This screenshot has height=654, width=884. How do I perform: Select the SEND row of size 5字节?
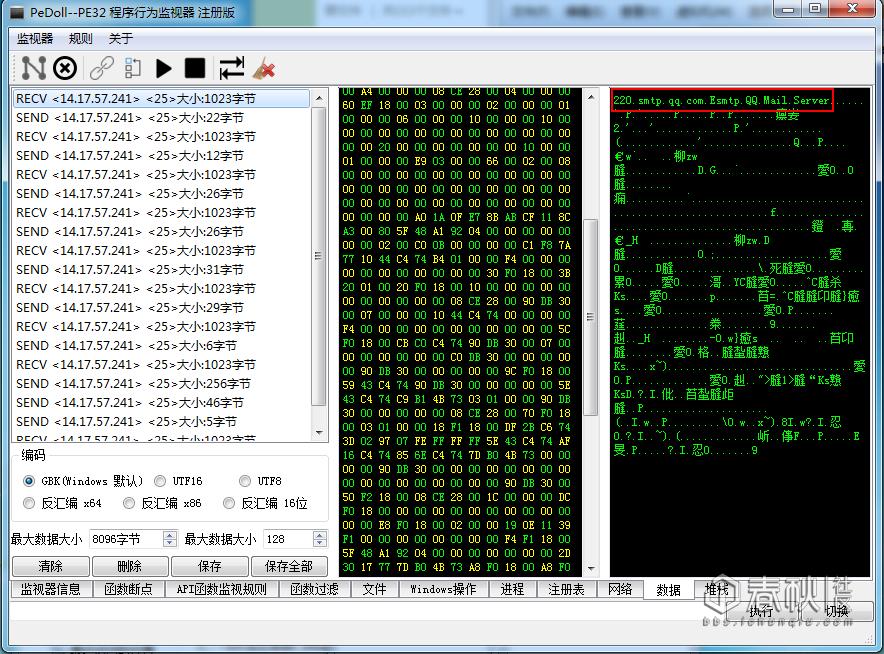[161, 422]
